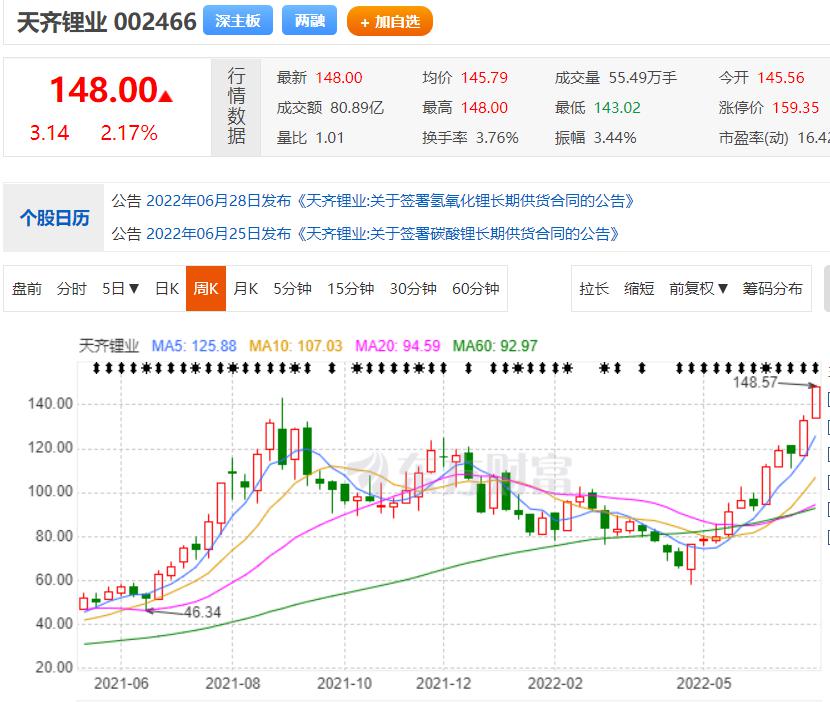Image resolution: width=830 pixels, height=702 pixels.
Task: Click the 个股日历 label
Action: [x=55, y=218]
